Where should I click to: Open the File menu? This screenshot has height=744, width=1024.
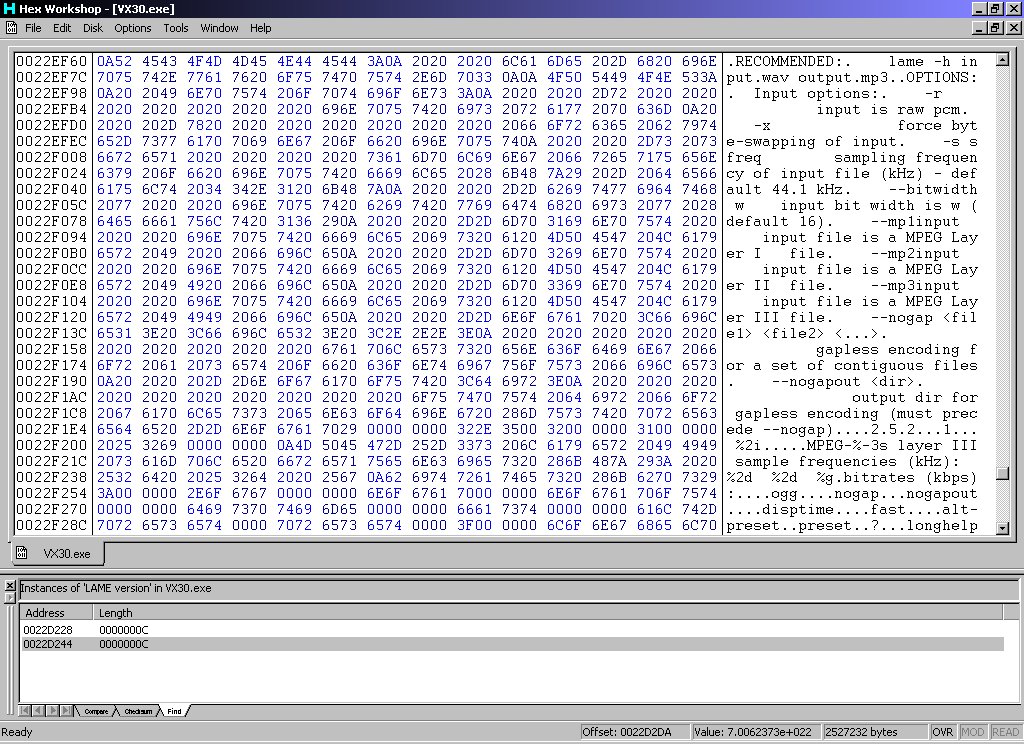pos(33,28)
